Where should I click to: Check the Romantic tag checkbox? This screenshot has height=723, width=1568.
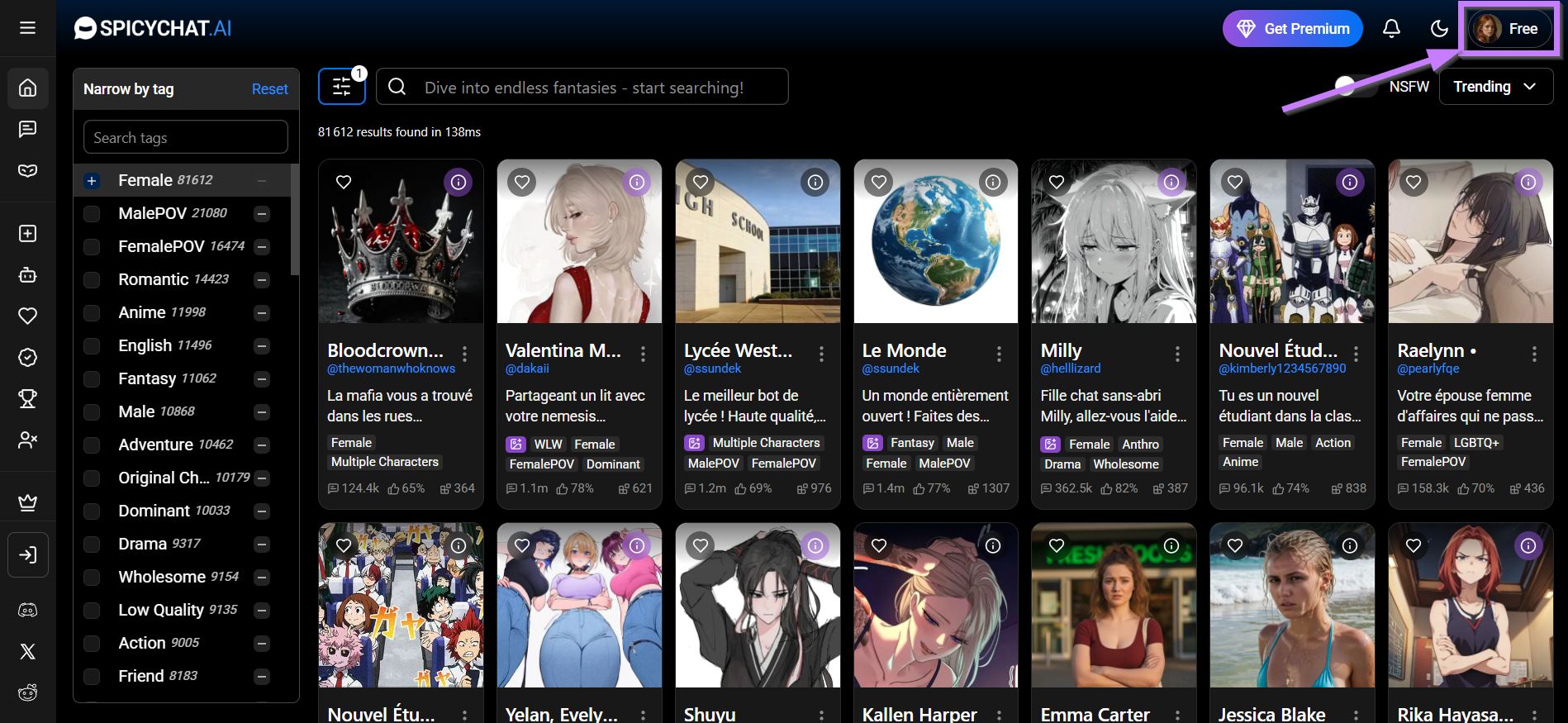92,279
